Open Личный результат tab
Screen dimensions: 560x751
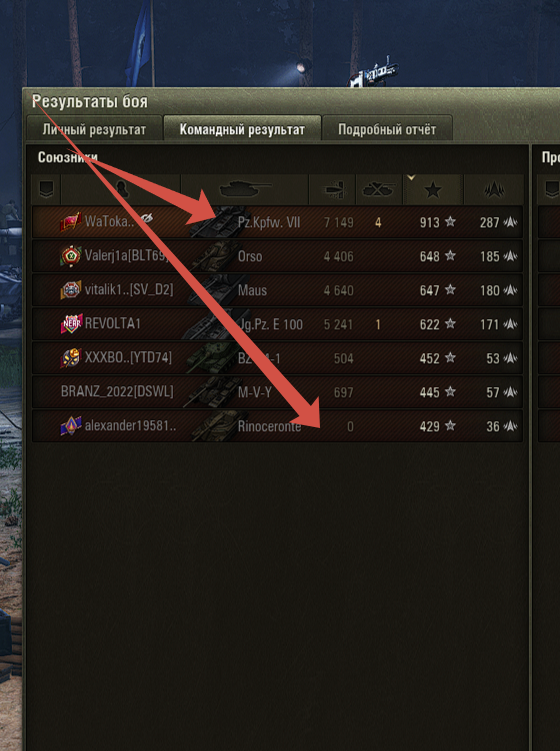(94, 129)
